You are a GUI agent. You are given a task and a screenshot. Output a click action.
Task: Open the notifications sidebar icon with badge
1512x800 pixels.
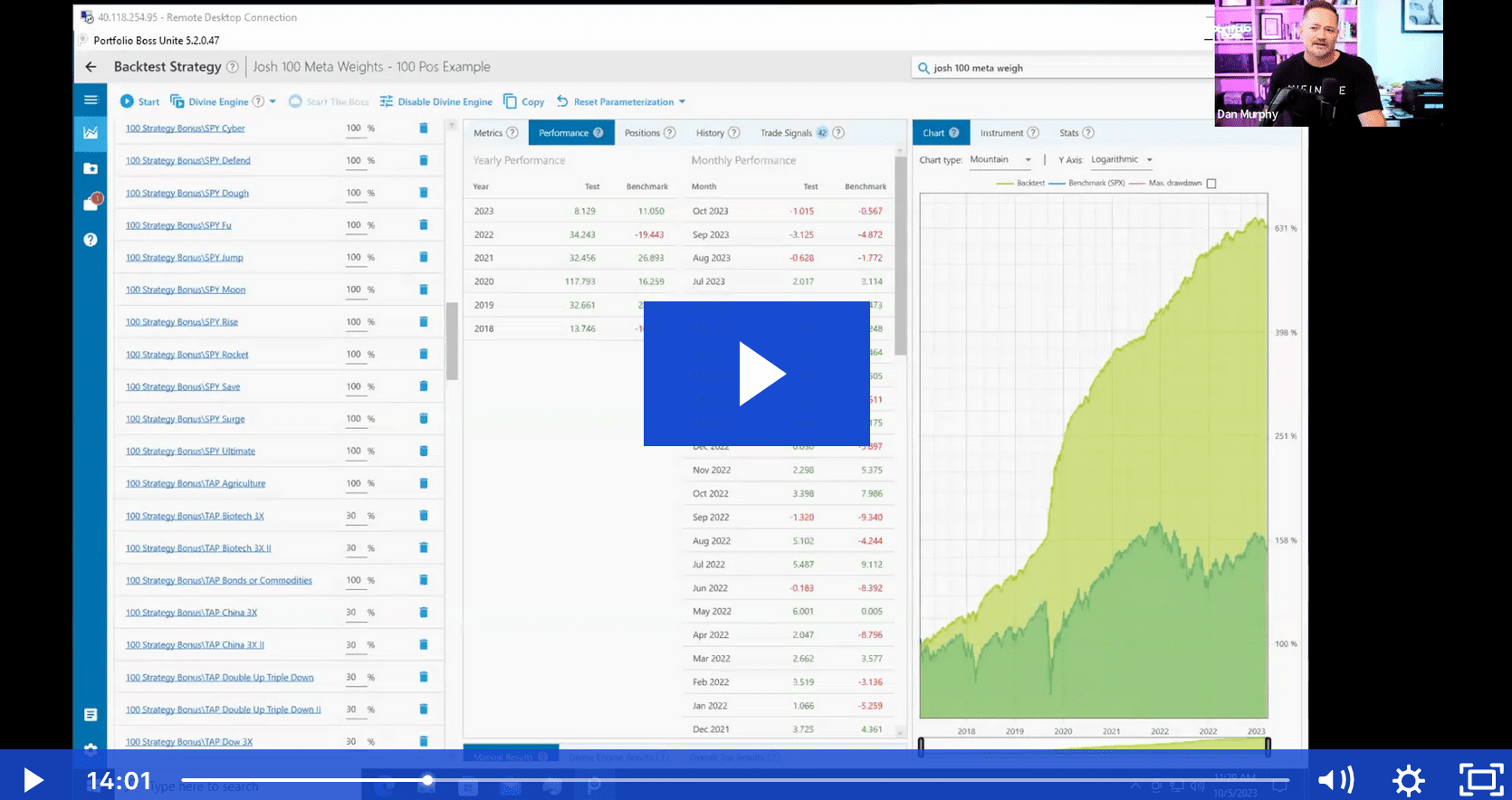pos(91,203)
